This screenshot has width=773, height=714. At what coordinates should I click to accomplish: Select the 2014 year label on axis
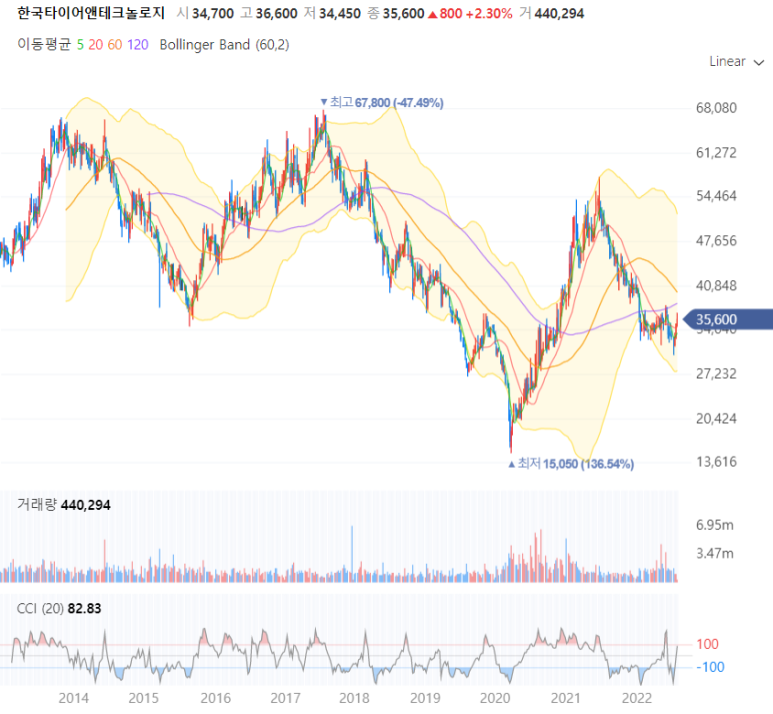[73, 698]
